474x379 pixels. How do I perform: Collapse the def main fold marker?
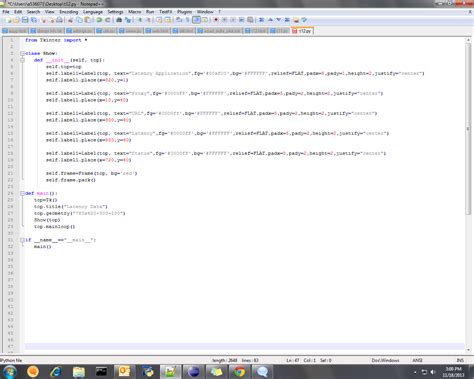22,193
